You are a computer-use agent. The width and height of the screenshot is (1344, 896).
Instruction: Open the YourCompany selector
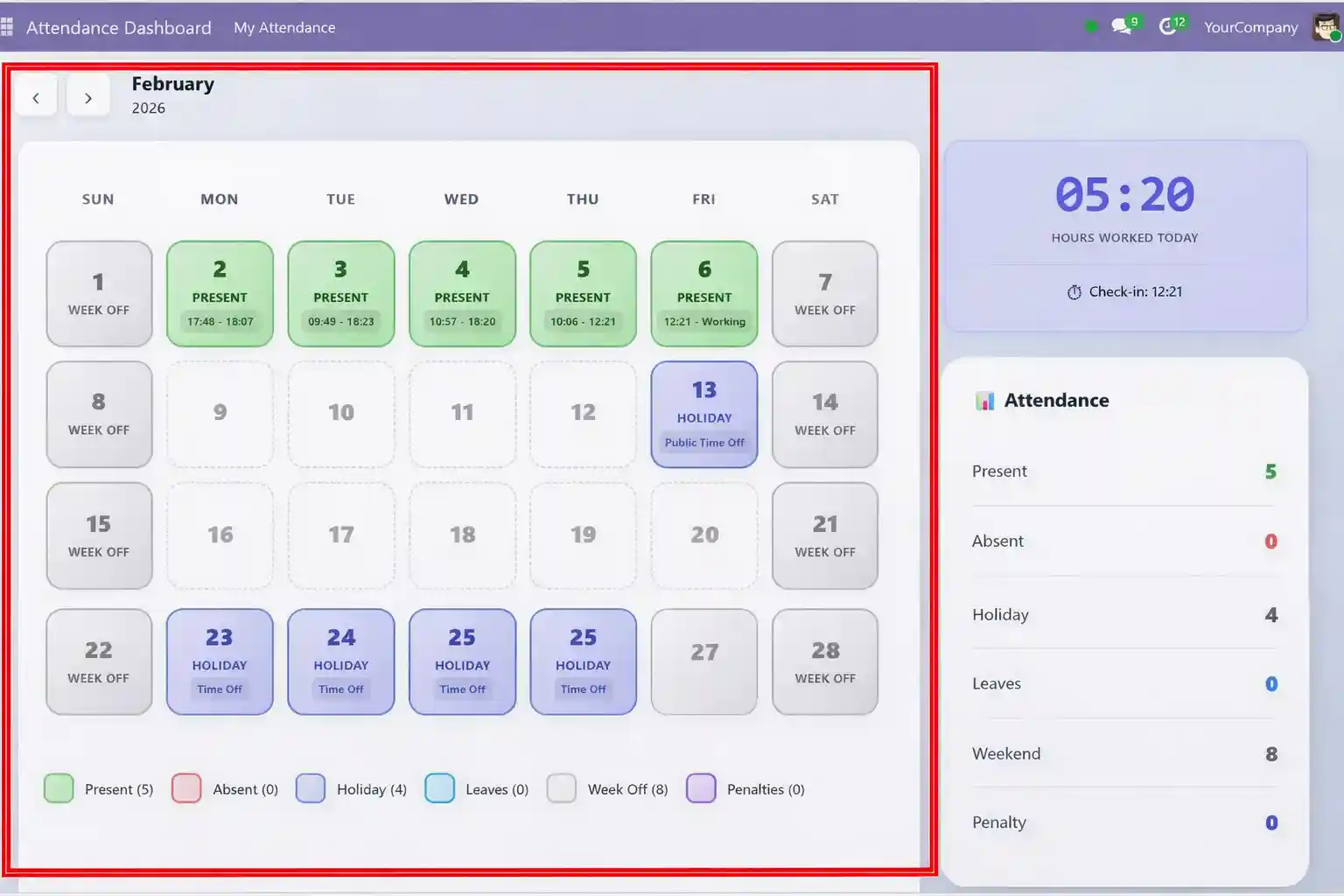(1251, 27)
